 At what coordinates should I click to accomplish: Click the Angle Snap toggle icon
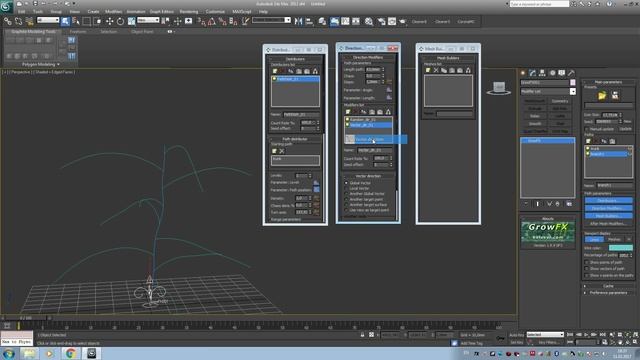[212, 21]
